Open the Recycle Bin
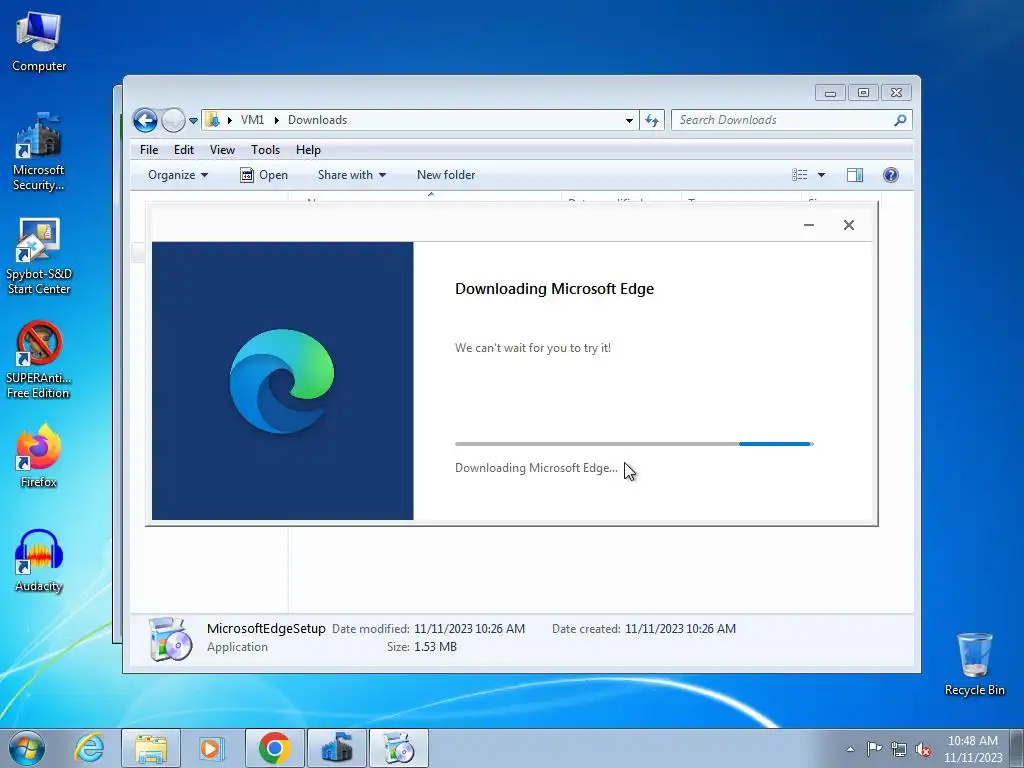 [x=974, y=664]
